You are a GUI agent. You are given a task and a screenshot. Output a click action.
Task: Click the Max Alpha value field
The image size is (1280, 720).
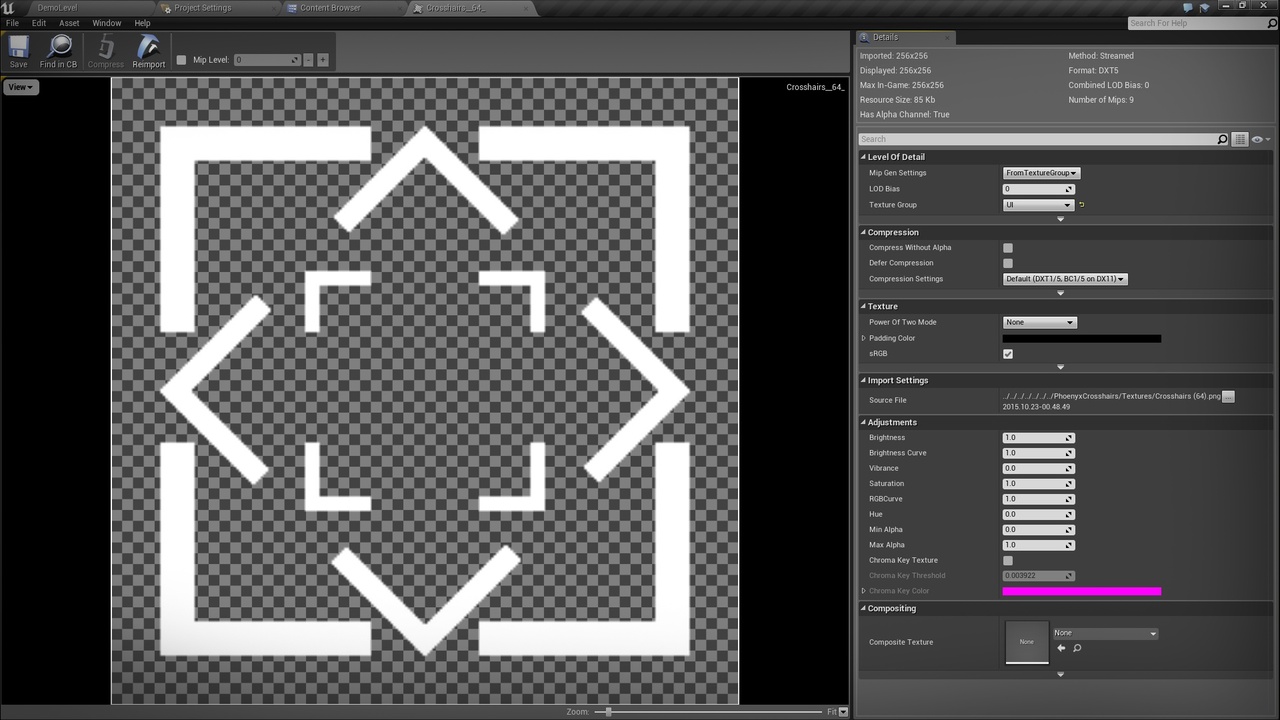point(1039,545)
